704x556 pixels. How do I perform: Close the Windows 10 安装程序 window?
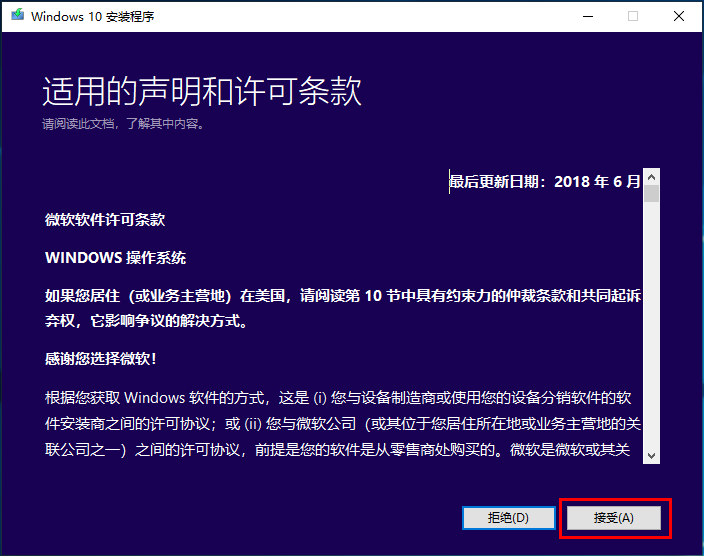coord(679,17)
